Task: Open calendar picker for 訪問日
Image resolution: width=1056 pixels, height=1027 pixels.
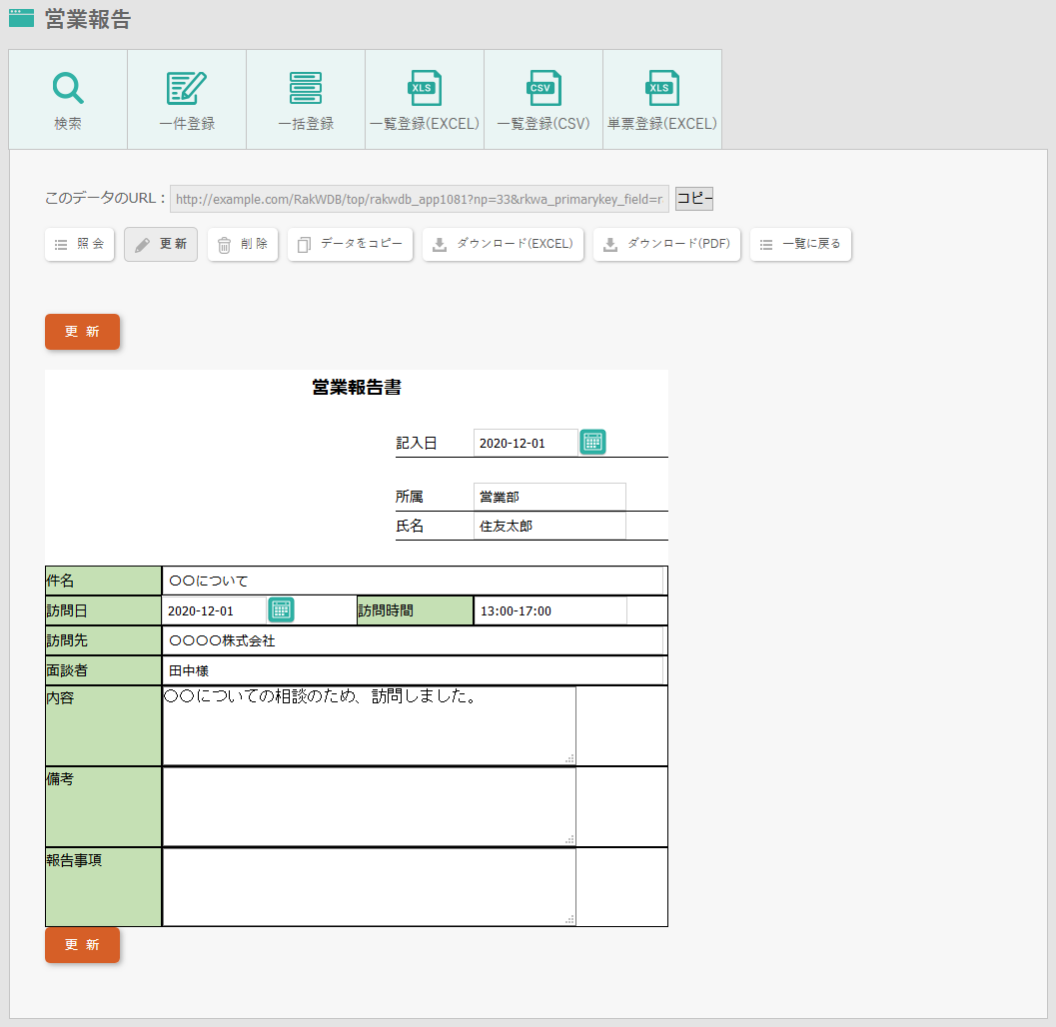Action: click(x=281, y=609)
